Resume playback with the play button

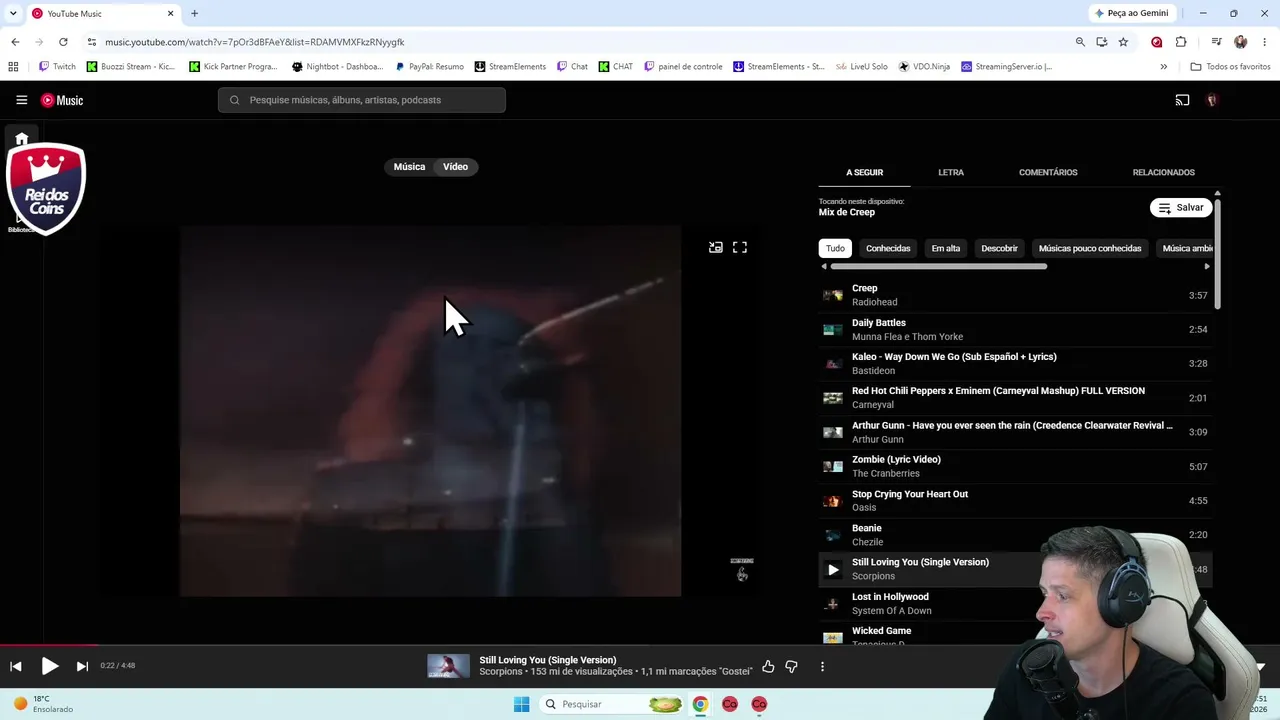[49, 666]
